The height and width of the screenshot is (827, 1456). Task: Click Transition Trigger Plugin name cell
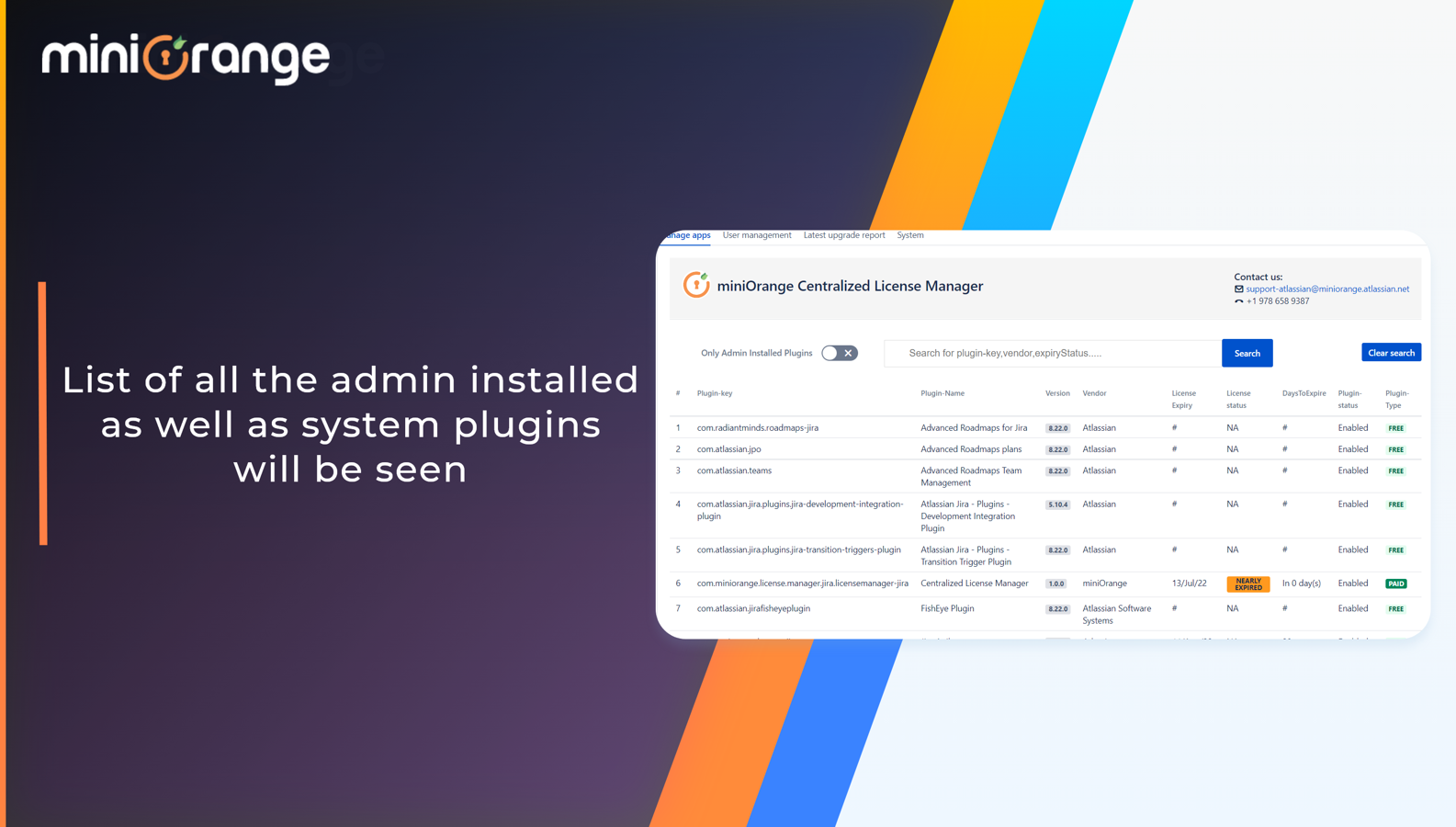pos(965,555)
